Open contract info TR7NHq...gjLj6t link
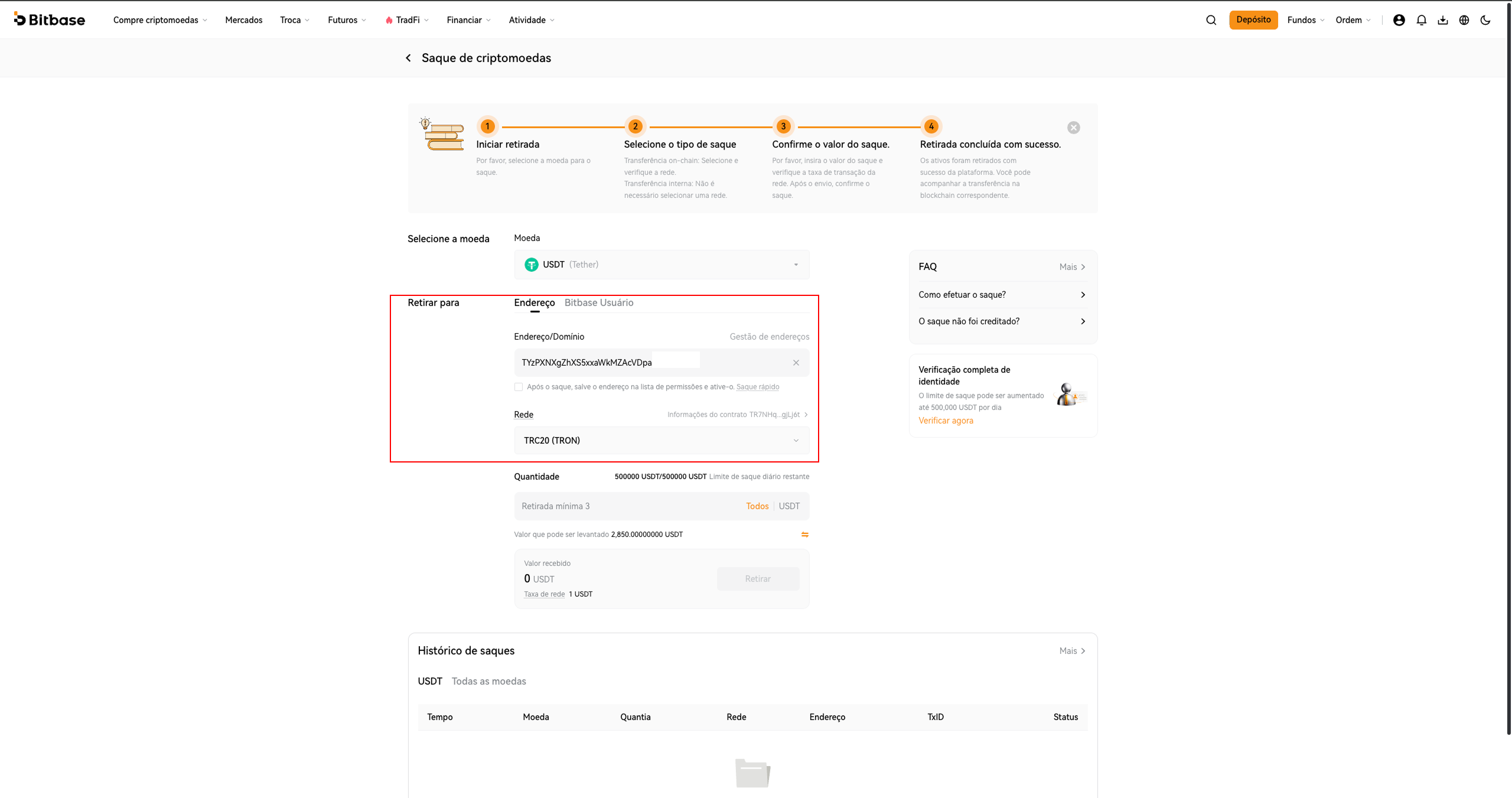The width and height of the screenshot is (1512, 798). pos(737,415)
